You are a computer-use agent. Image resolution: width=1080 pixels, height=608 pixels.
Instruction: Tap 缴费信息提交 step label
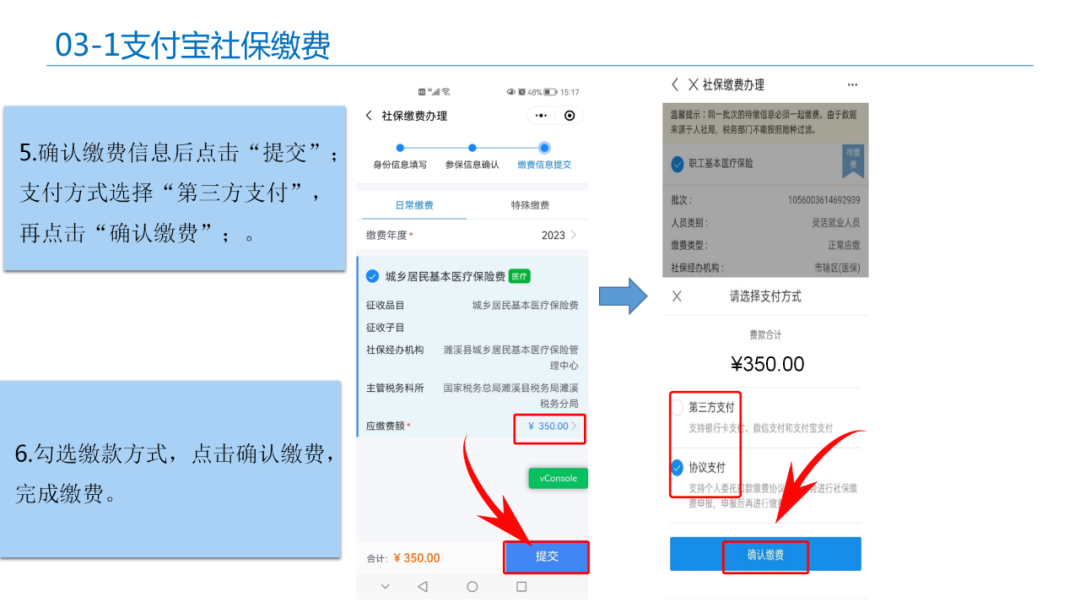tap(544, 165)
